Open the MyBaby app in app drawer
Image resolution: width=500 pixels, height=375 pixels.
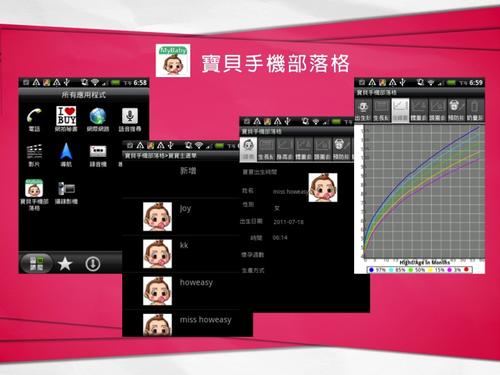pos(34,194)
